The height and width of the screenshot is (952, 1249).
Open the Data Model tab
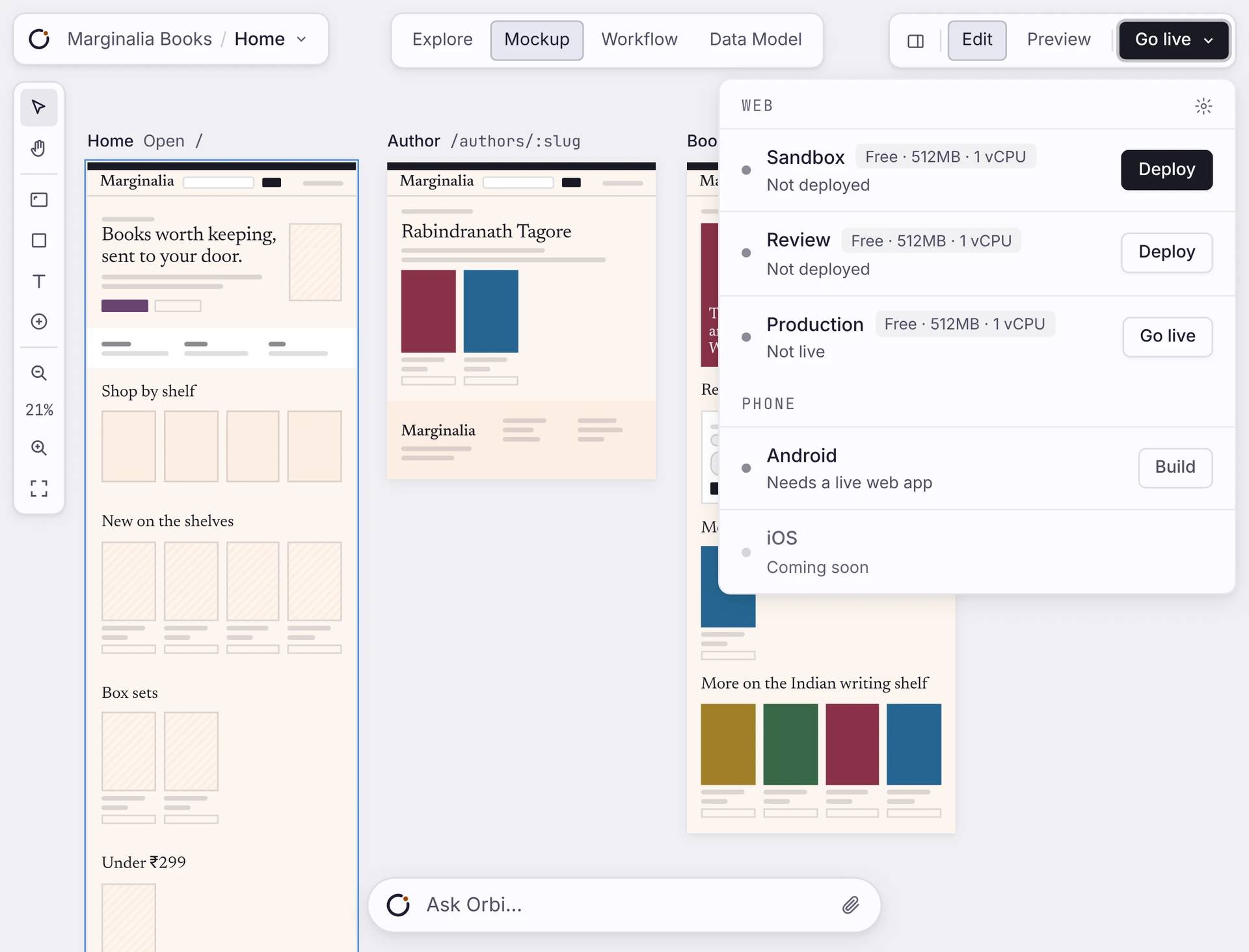pos(755,40)
